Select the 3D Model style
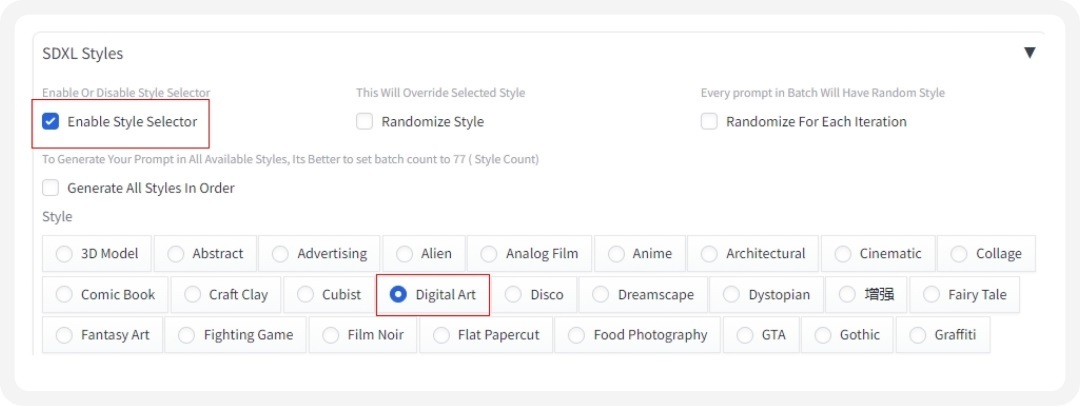Image resolution: width=1080 pixels, height=406 pixels. coord(65,254)
